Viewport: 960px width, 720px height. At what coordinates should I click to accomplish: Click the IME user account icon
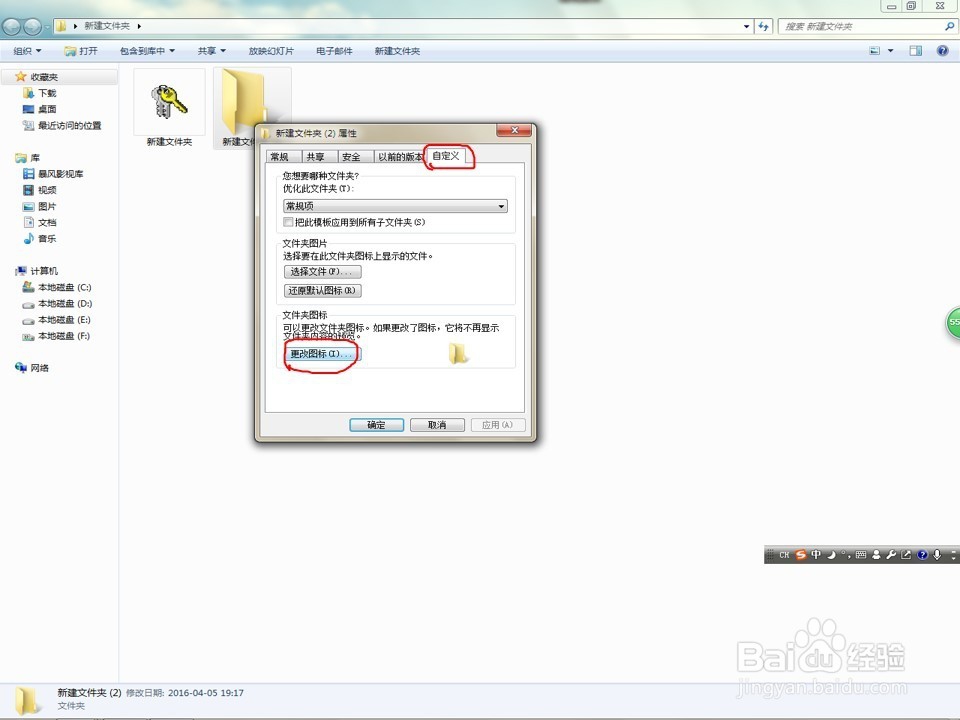876,555
